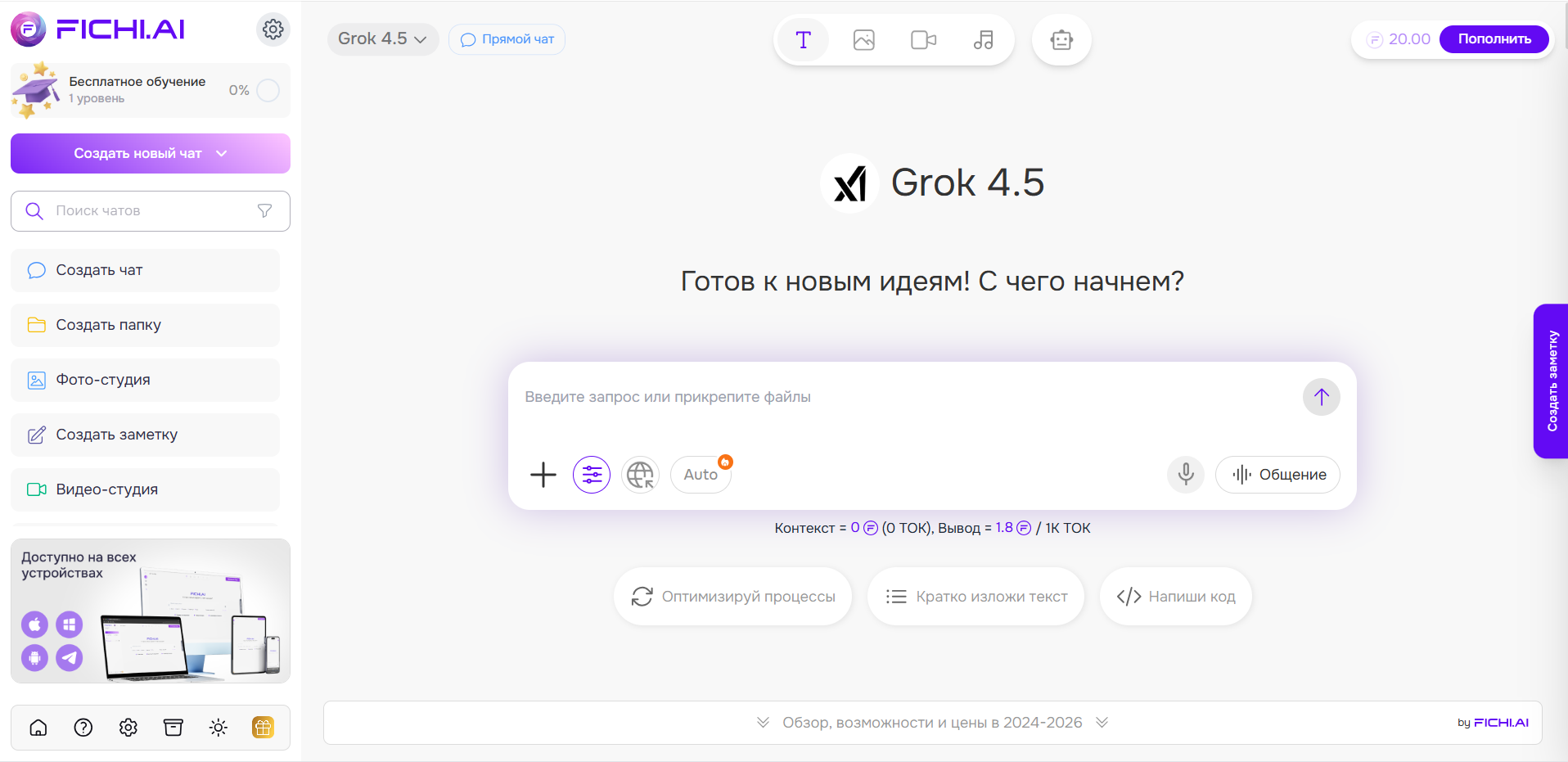Toggle the Прямой чат mode
Image resolution: width=1568 pixels, height=762 pixels.
(x=507, y=39)
